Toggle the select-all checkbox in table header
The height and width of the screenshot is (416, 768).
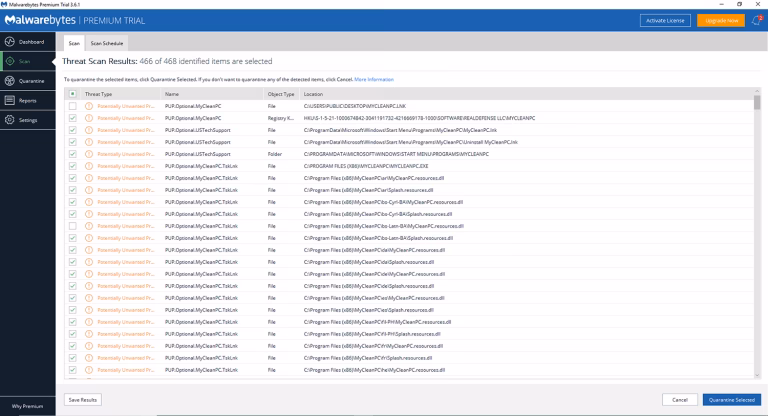tap(72, 94)
